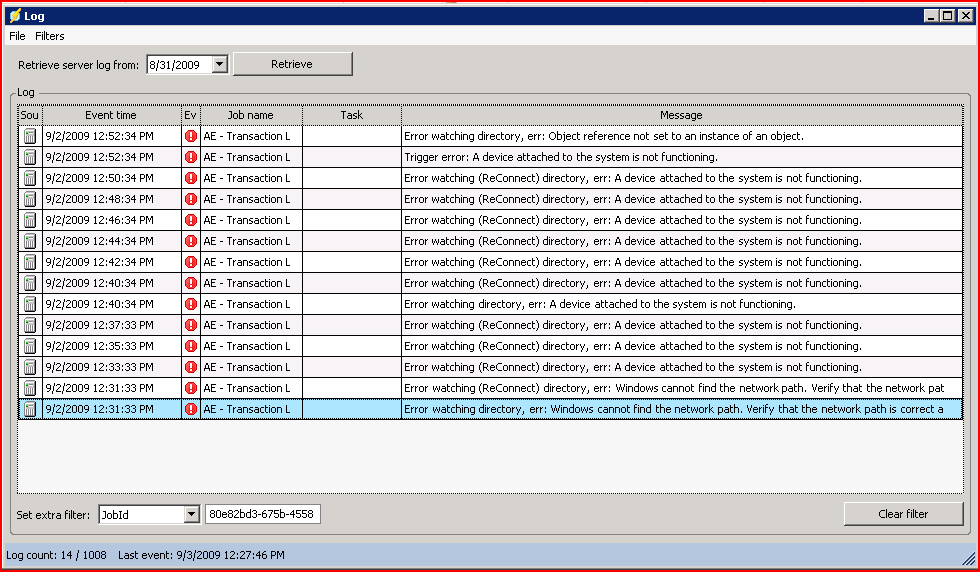Click the Log window title bar icon
The width and height of the screenshot is (980, 572).
pyautogui.click(x=14, y=16)
